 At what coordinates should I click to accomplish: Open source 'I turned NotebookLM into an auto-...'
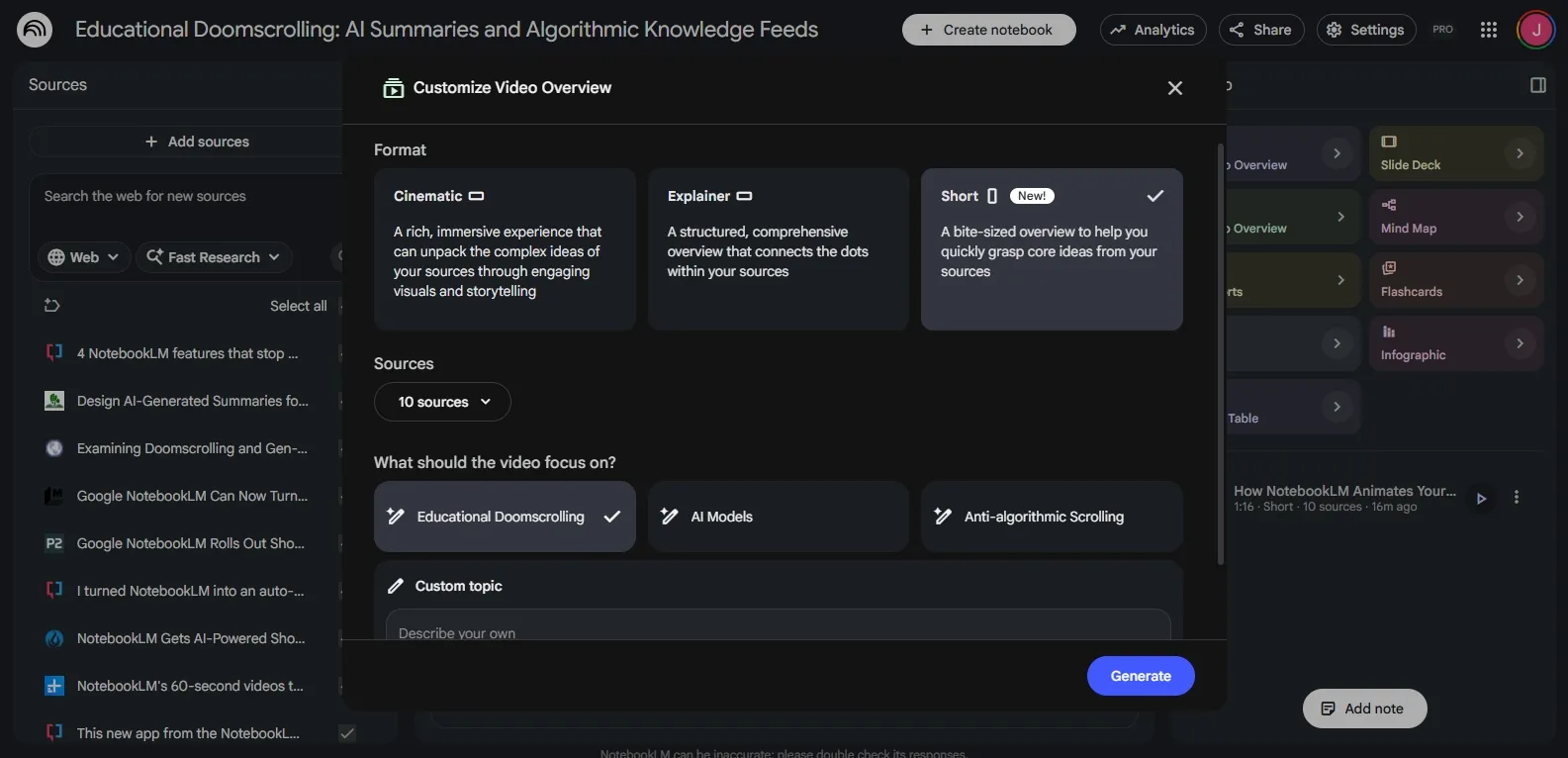pyautogui.click(x=191, y=591)
